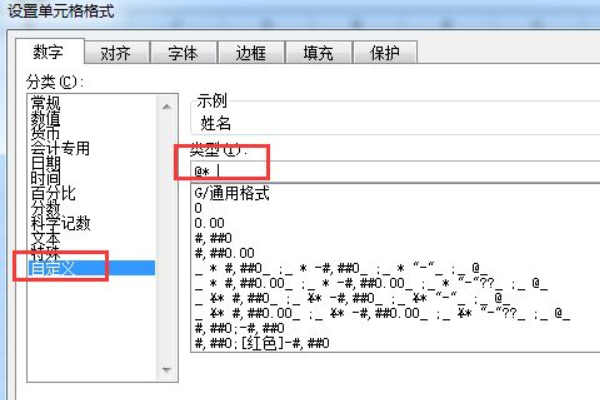
Task: Open the 填充 tab
Action: tap(318, 52)
